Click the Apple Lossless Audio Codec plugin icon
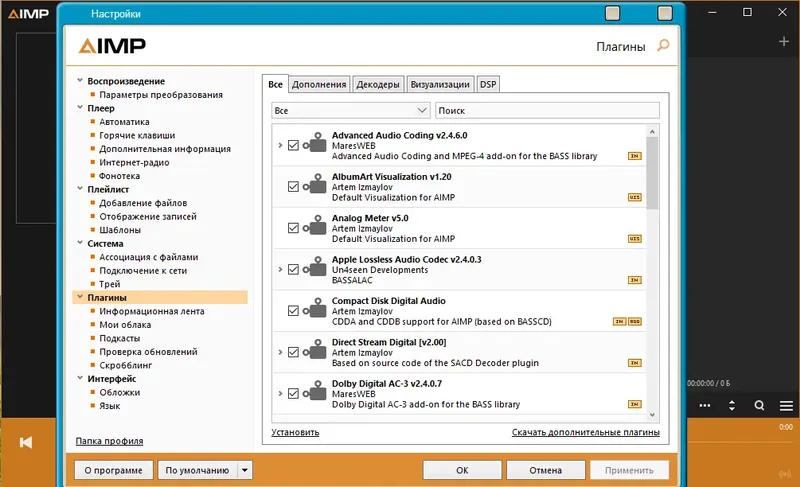 pos(315,267)
